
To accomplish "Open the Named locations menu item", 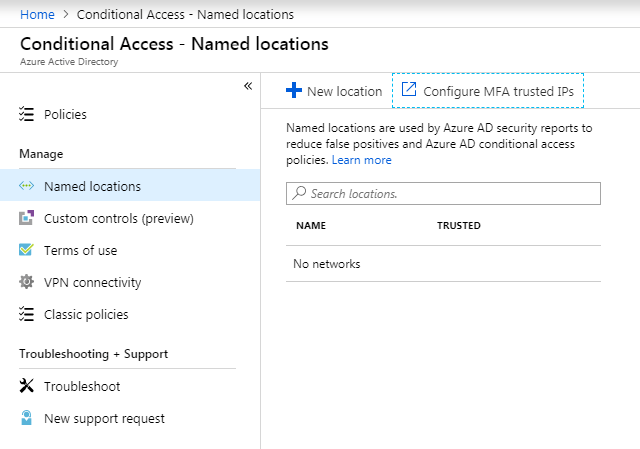I will [92, 186].
